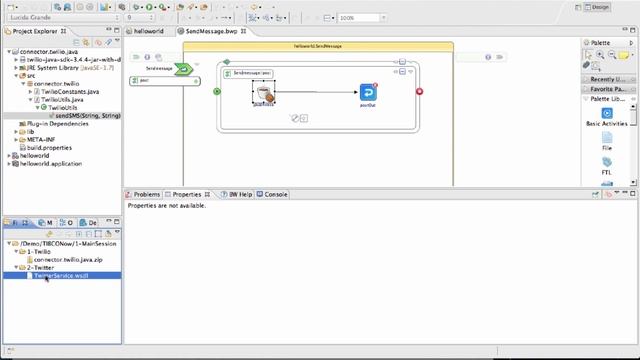Click the green start node of the process

(x=217, y=91)
